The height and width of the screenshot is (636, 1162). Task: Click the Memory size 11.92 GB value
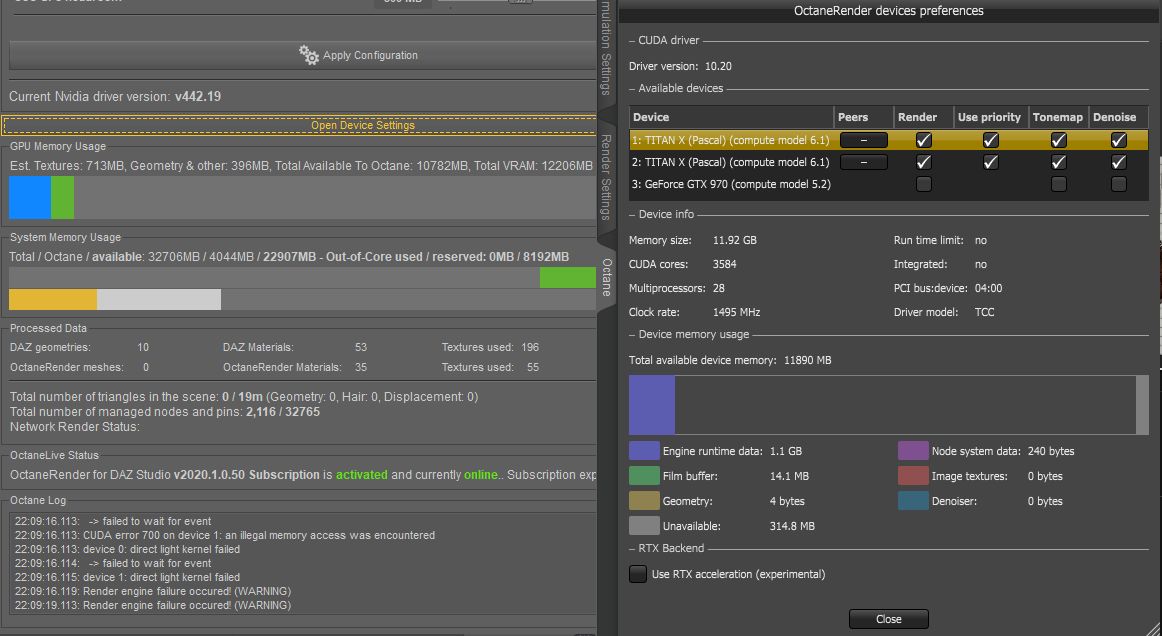point(734,240)
